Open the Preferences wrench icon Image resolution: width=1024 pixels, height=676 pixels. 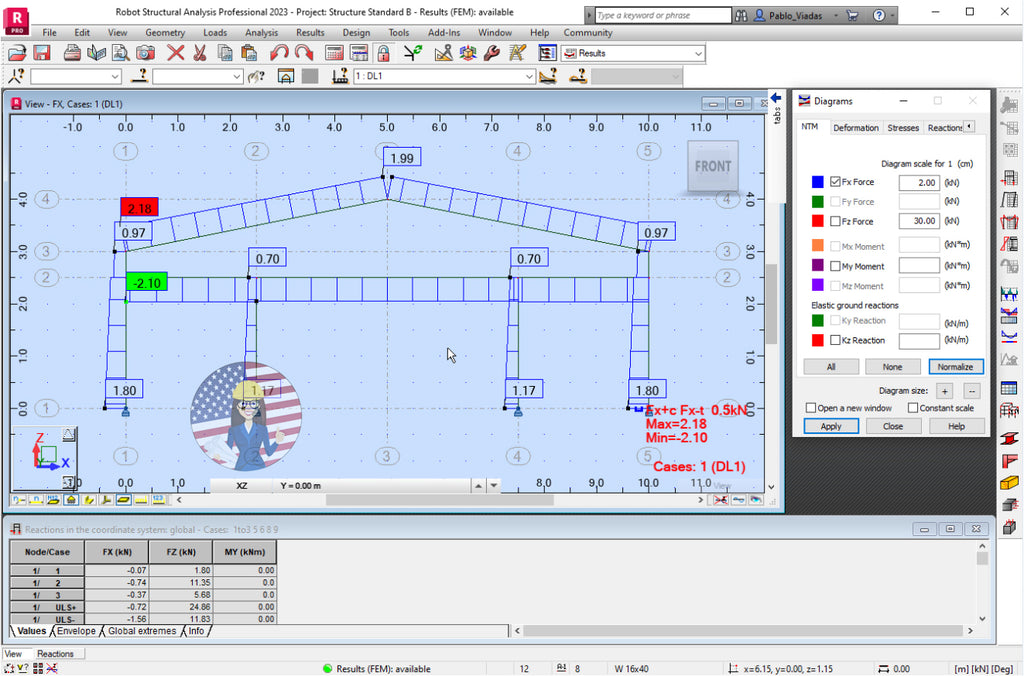pyautogui.click(x=492, y=53)
